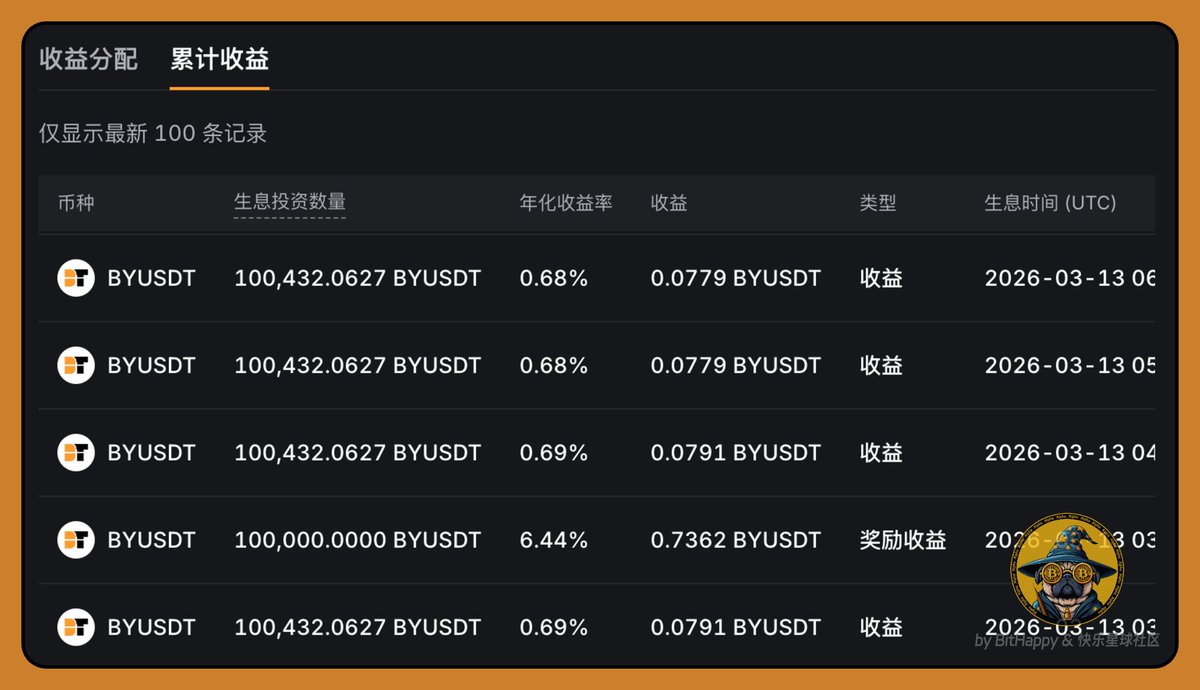Viewport: 1200px width, 690px height.
Task: Click the 生息时间 (UTC) column header
Action: click(1050, 203)
